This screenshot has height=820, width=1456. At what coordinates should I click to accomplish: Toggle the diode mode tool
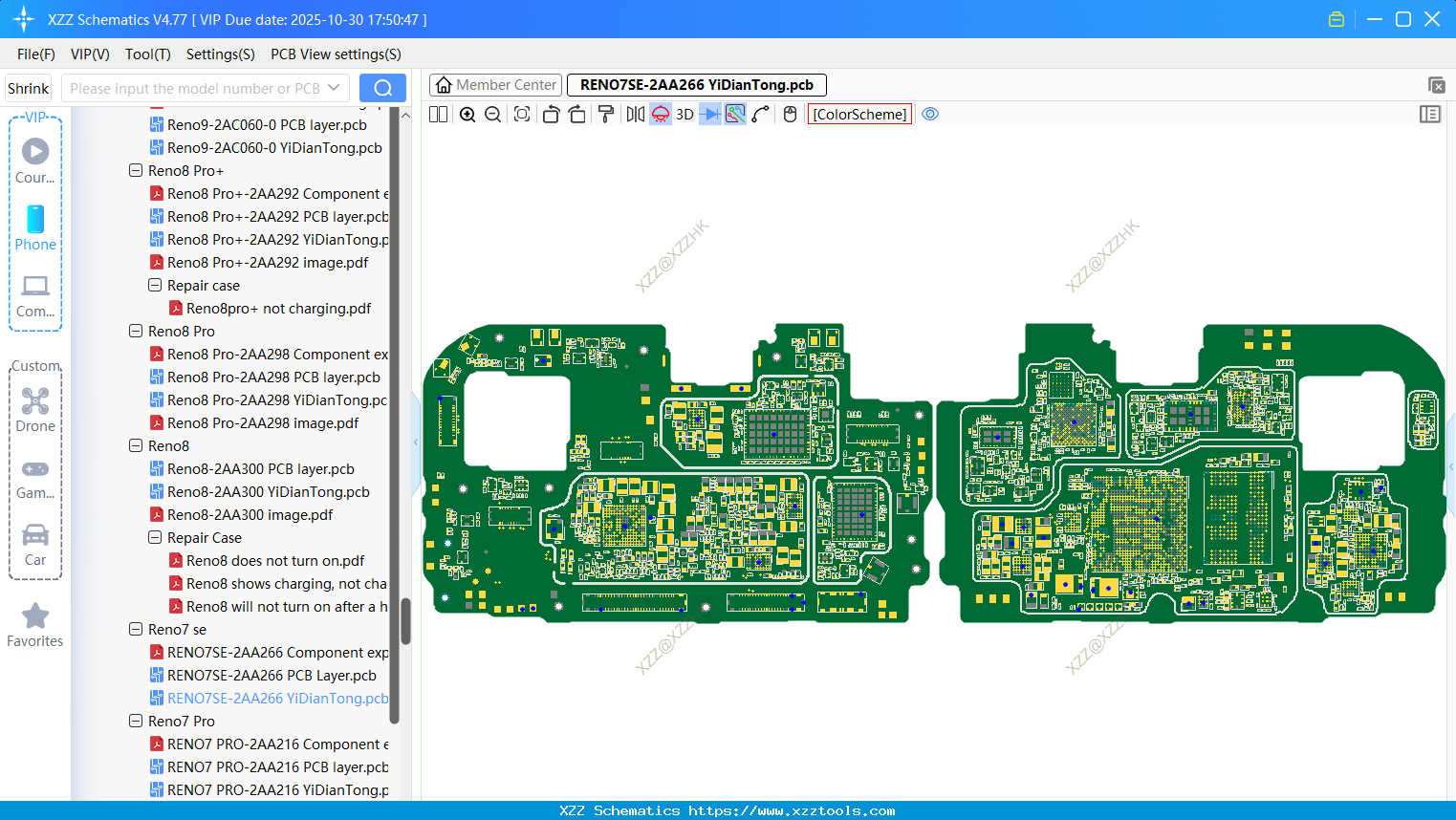pyautogui.click(x=710, y=115)
